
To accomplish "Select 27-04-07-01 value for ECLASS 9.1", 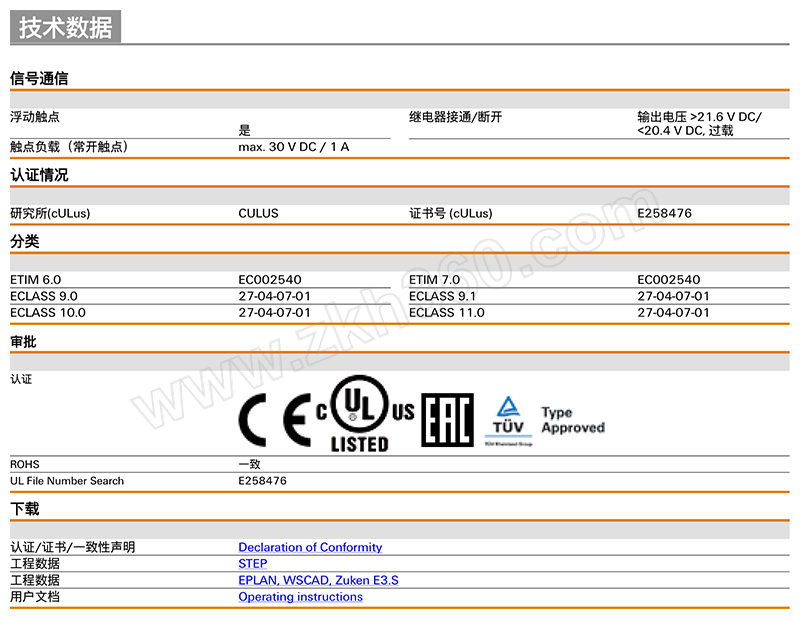I will tap(673, 296).
